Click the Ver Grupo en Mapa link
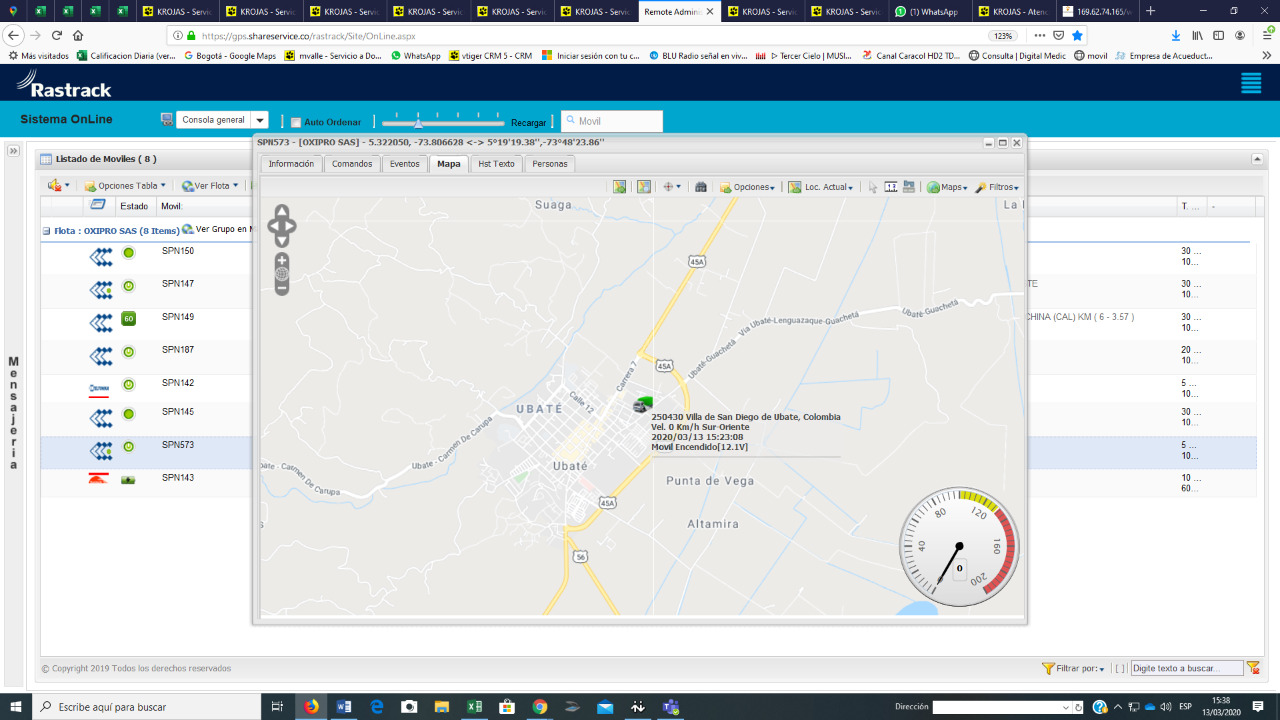This screenshot has height=720, width=1280. coord(217,229)
